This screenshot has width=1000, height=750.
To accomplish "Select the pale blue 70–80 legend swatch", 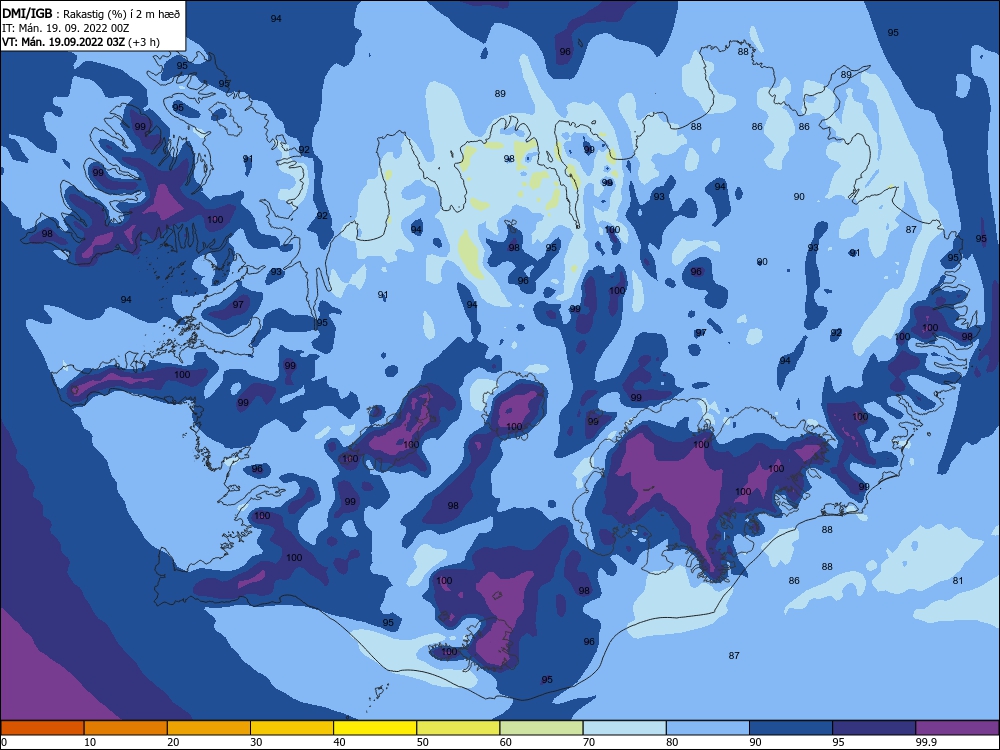I will point(625,728).
